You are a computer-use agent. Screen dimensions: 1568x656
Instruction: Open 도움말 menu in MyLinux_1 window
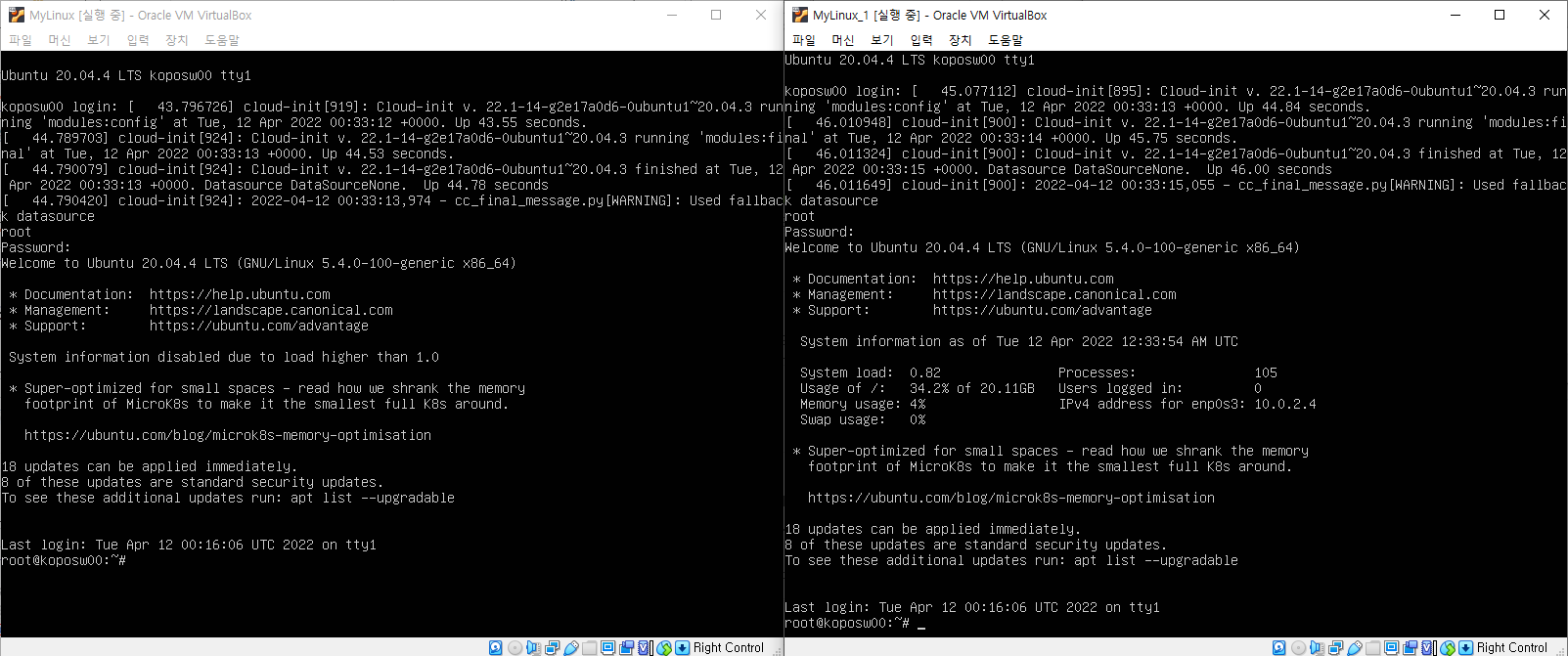pyautogui.click(x=1006, y=40)
